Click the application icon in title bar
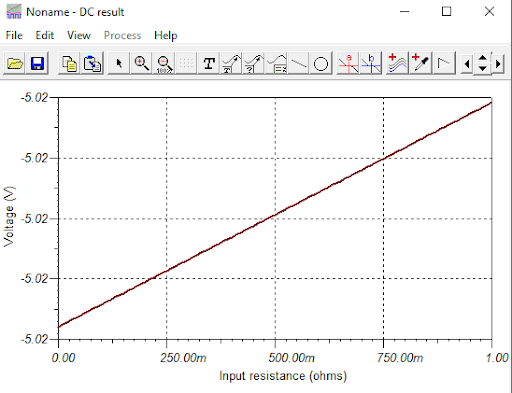 [14, 12]
